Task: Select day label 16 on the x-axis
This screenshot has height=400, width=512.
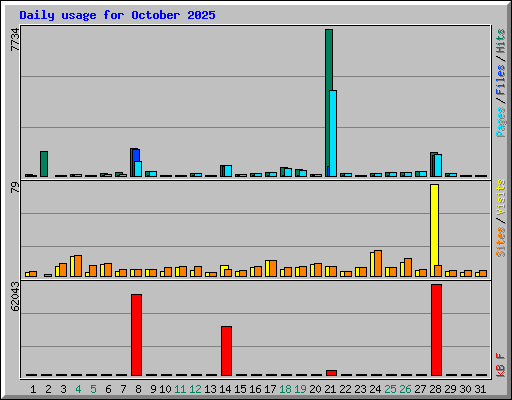Action: coord(255,389)
